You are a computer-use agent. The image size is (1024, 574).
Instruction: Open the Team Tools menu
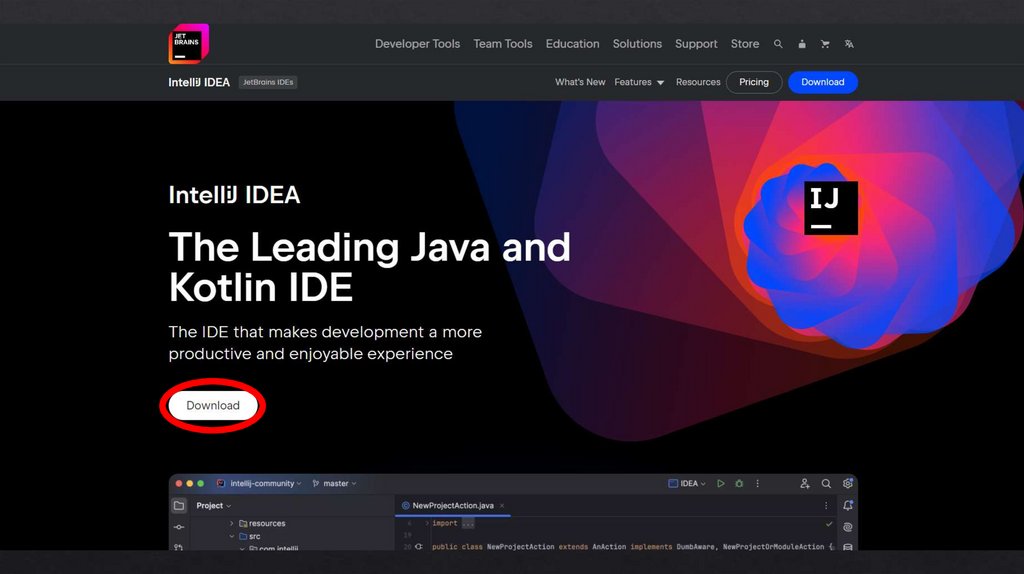point(503,44)
